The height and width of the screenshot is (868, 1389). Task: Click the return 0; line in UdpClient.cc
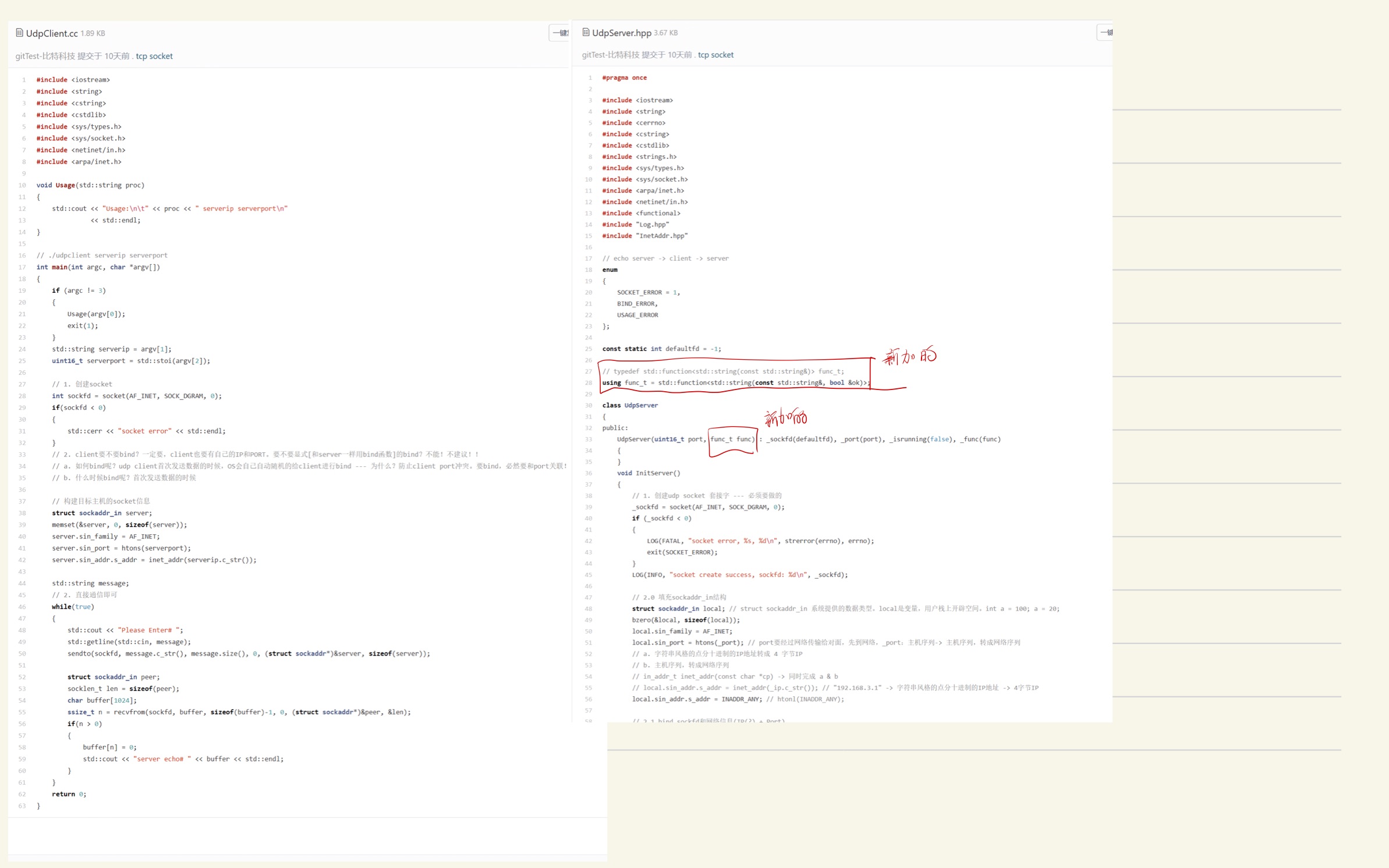[x=69, y=794]
